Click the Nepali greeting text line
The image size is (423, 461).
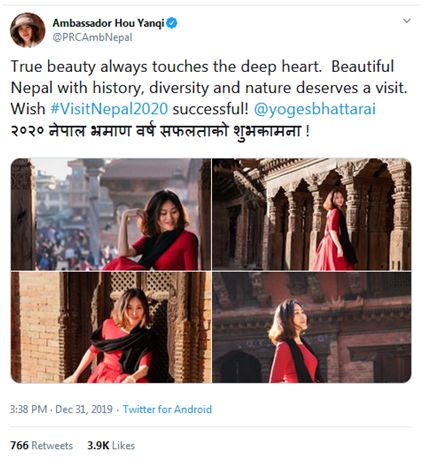pyautogui.click(x=160, y=130)
